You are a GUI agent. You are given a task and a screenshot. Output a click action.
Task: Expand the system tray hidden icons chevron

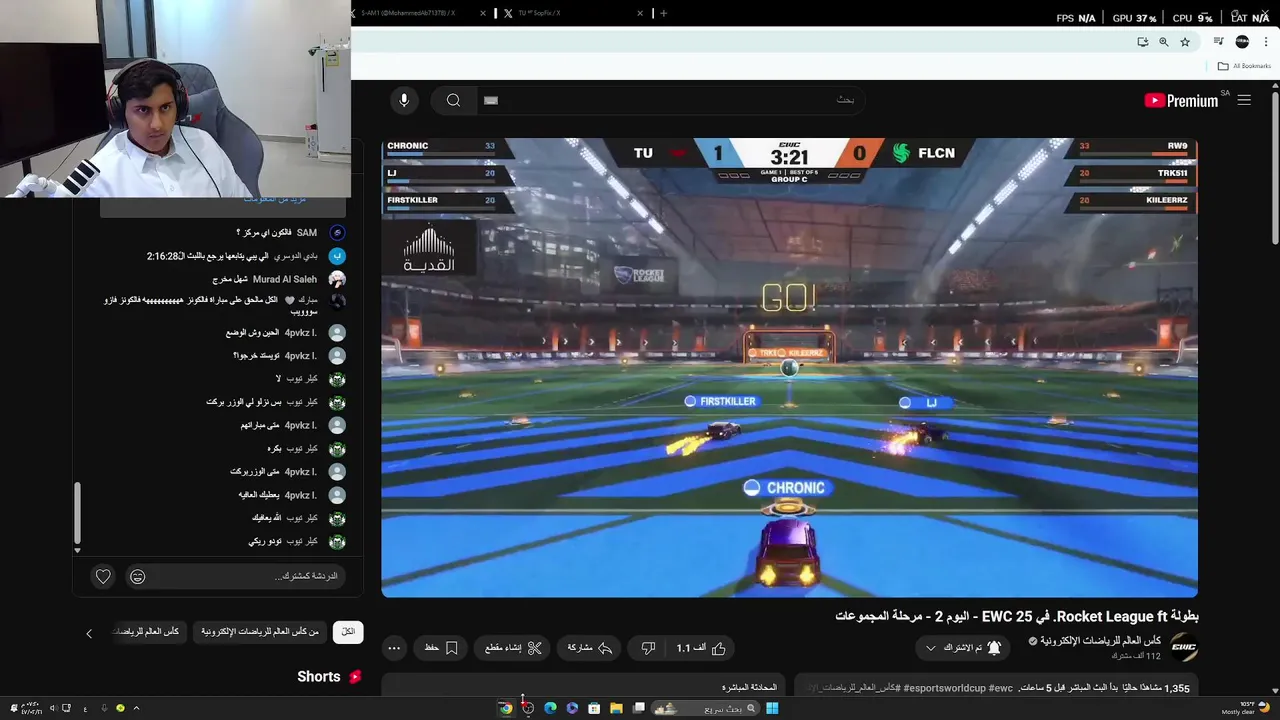pyautogui.click(x=136, y=708)
